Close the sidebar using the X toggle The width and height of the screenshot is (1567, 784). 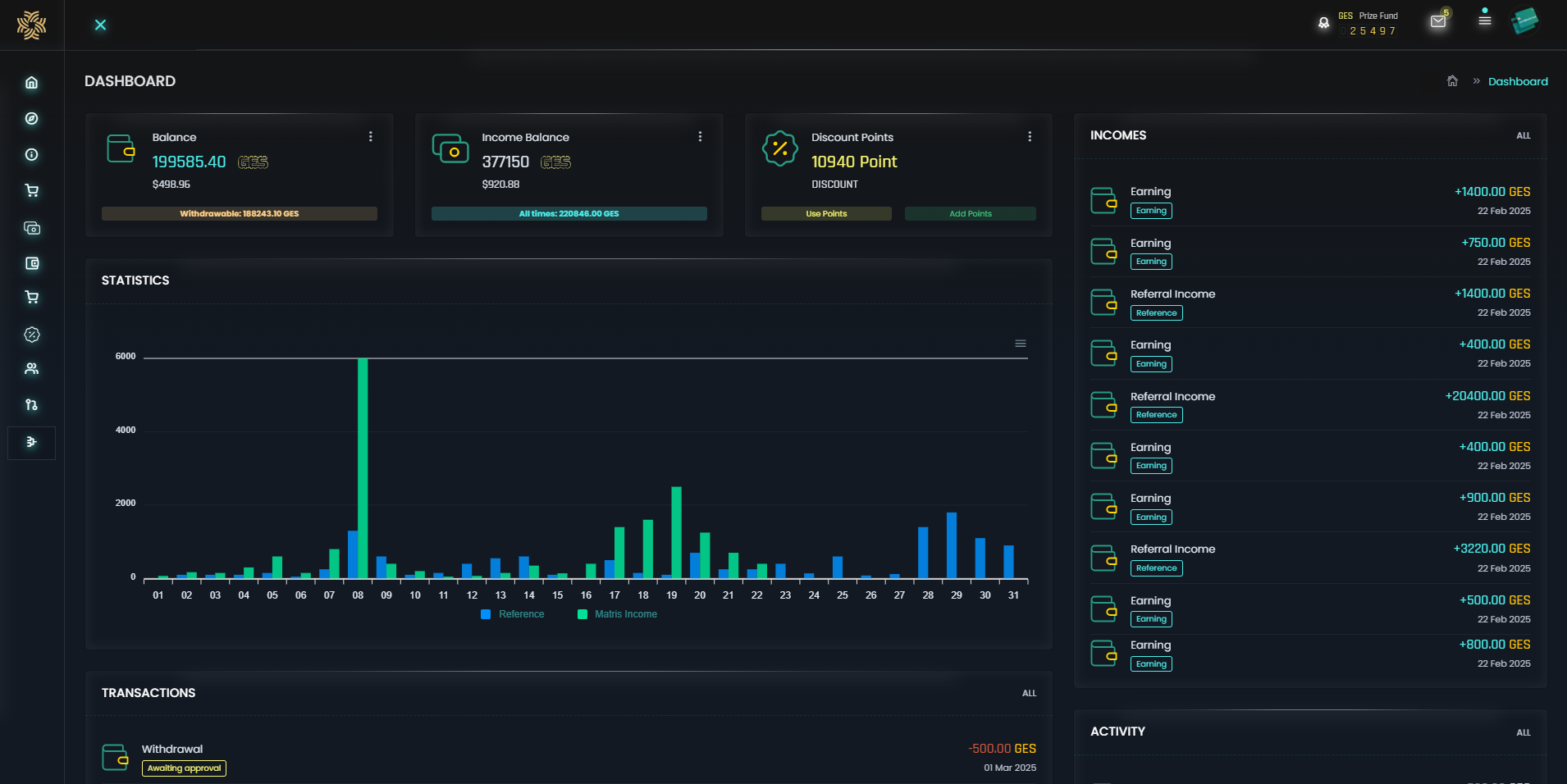pos(99,25)
